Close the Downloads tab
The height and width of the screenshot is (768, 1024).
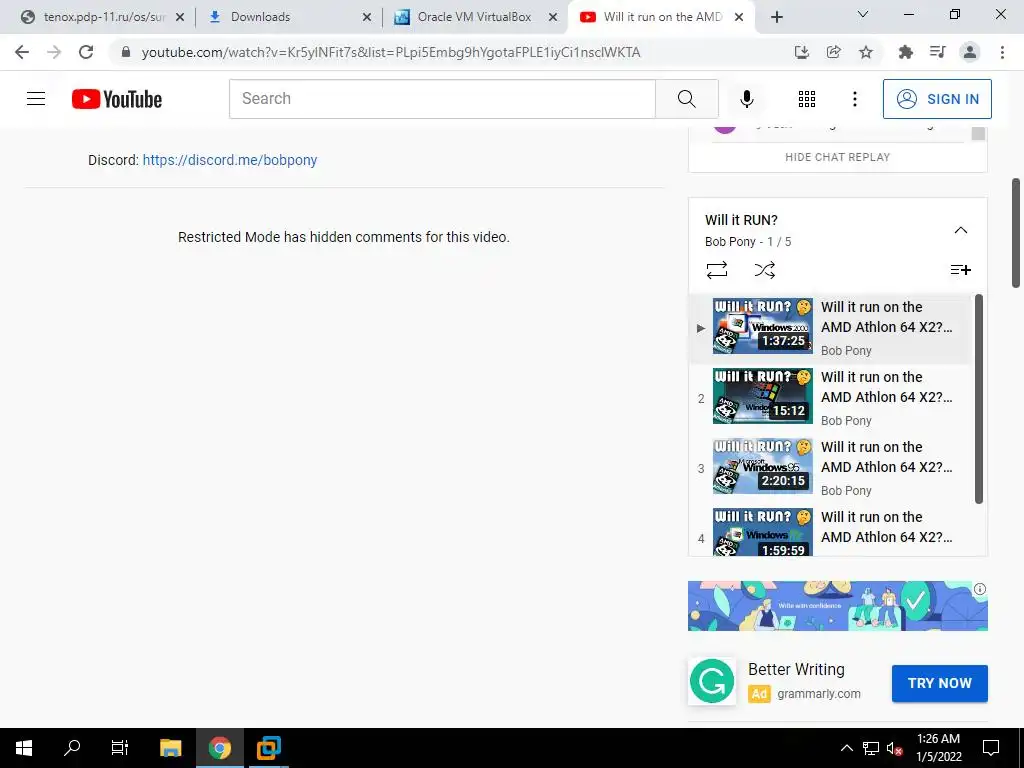click(x=366, y=17)
